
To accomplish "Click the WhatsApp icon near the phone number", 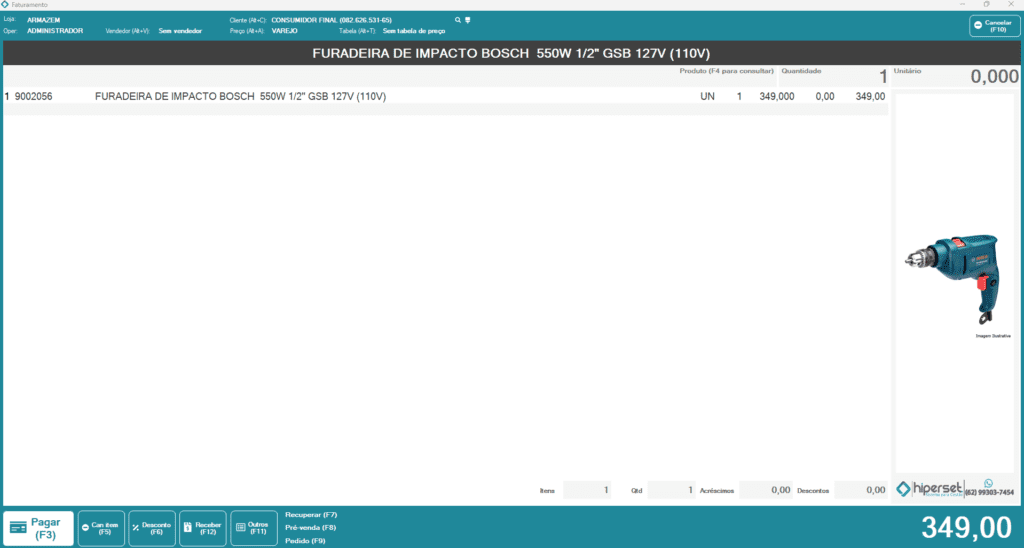I will pos(989,482).
